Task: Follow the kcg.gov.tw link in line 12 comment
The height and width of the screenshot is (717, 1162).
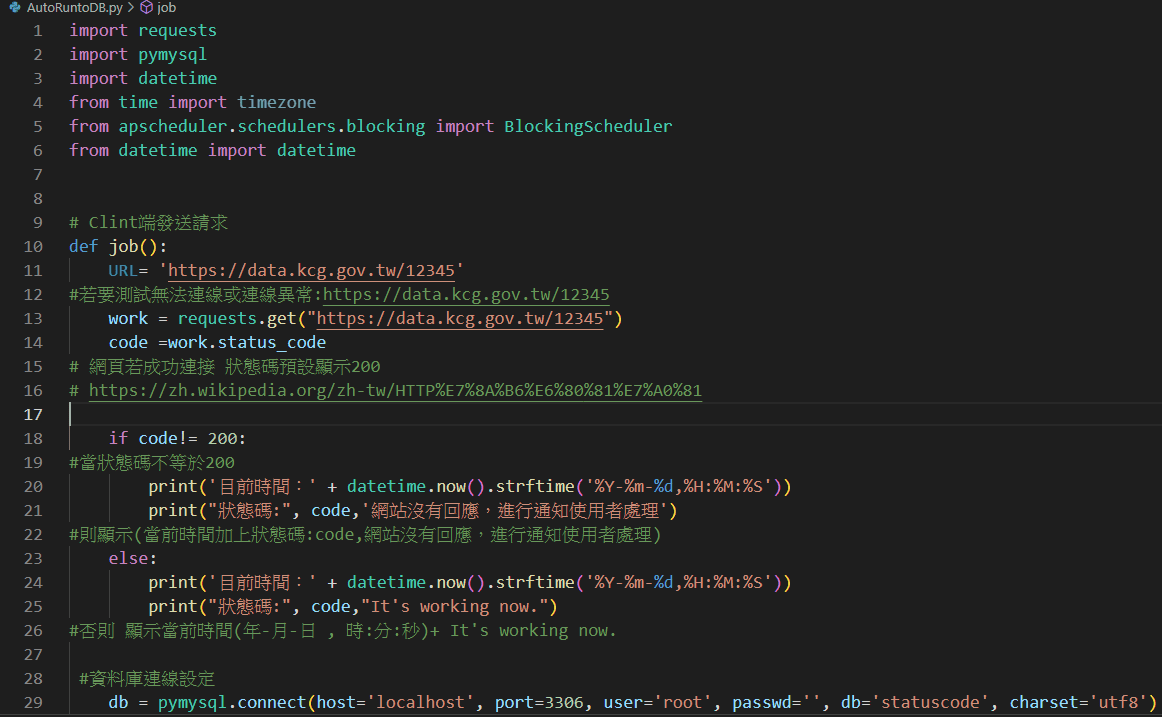Action: (466, 294)
